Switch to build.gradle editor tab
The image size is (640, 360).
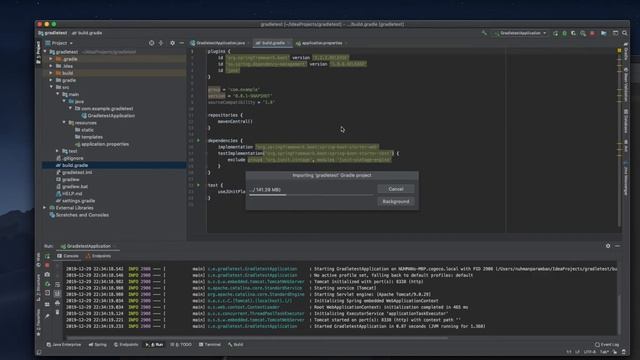[272, 43]
